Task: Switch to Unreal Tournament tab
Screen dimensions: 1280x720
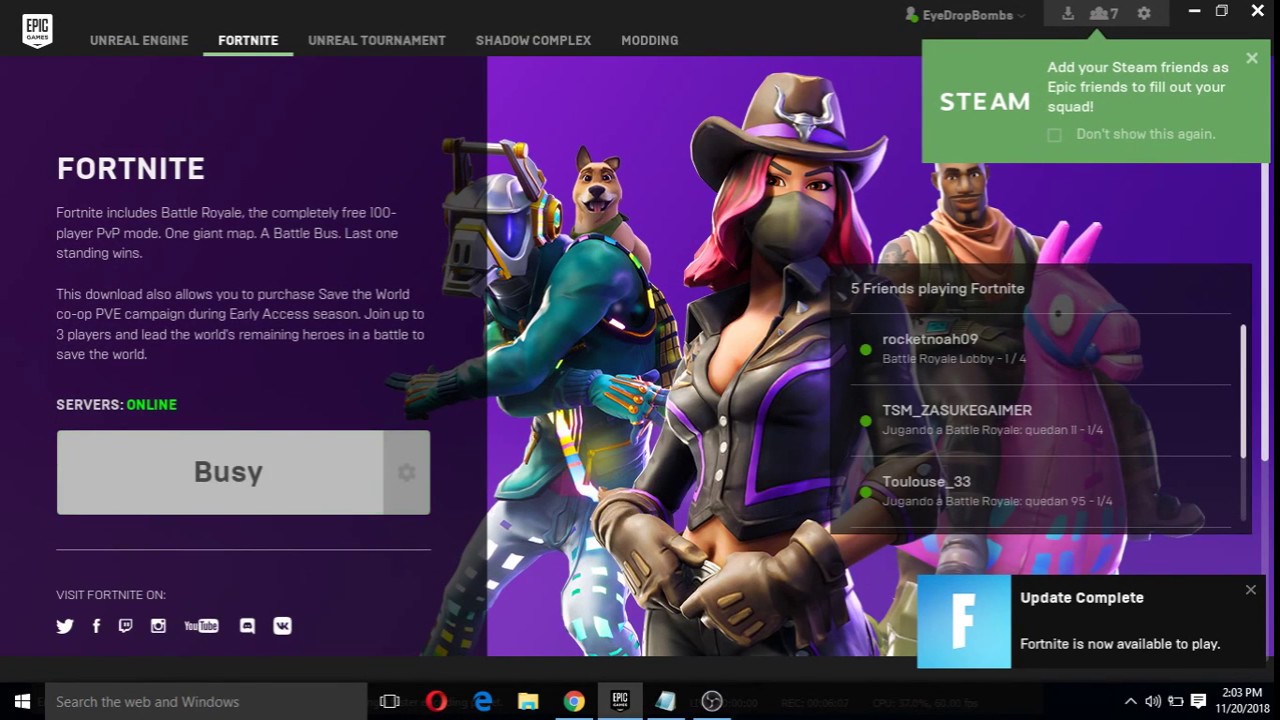Action: click(377, 40)
